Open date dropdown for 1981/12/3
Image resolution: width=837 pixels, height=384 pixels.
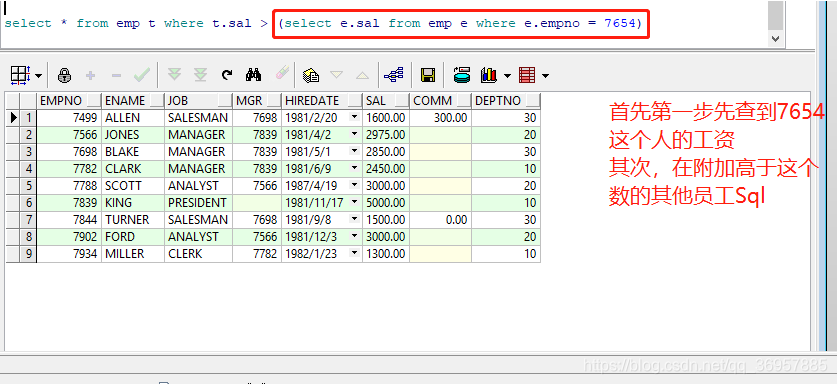point(354,237)
